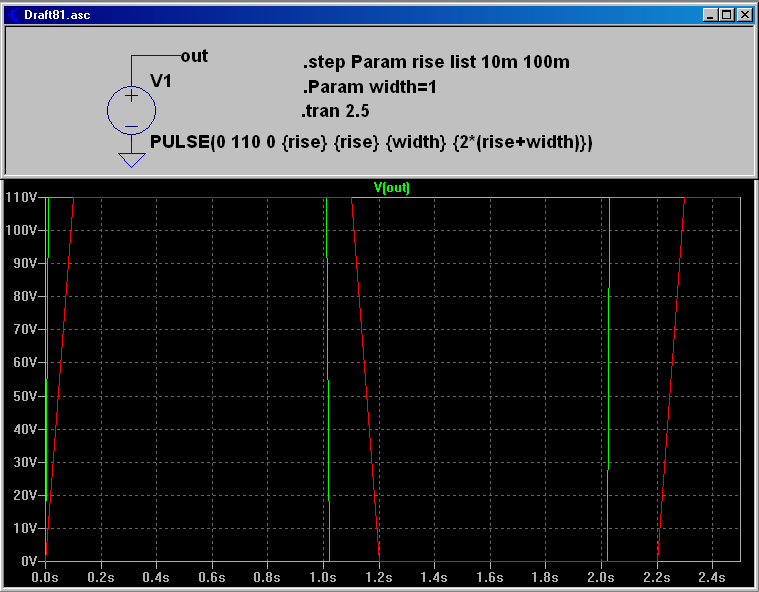
Task: Click the 'out' net label
Action: (x=194, y=56)
